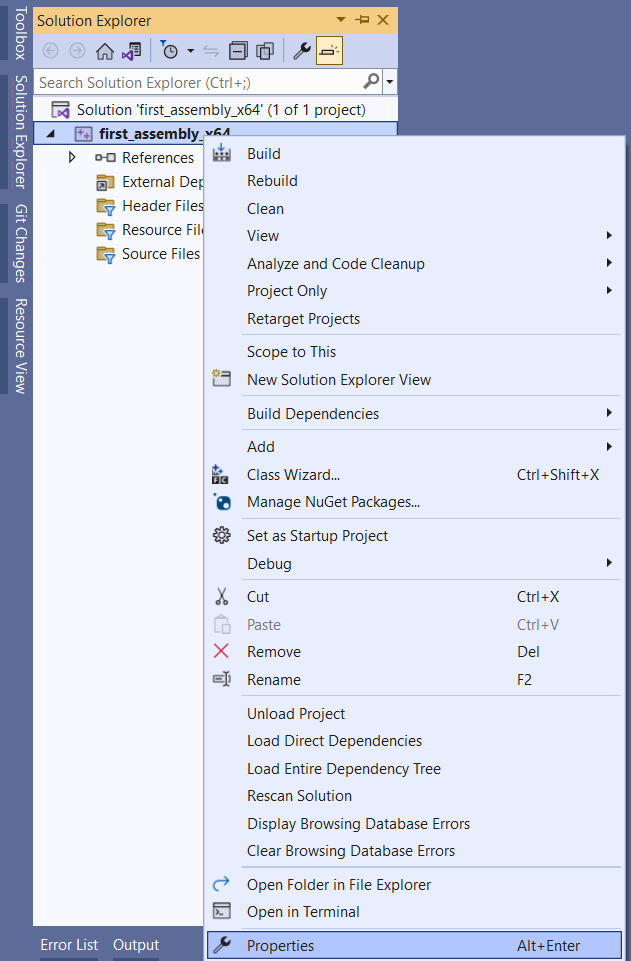Open Properties via the wrench toolbar icon
Screen dimensions: 631x961
pyautogui.click(x=302, y=51)
